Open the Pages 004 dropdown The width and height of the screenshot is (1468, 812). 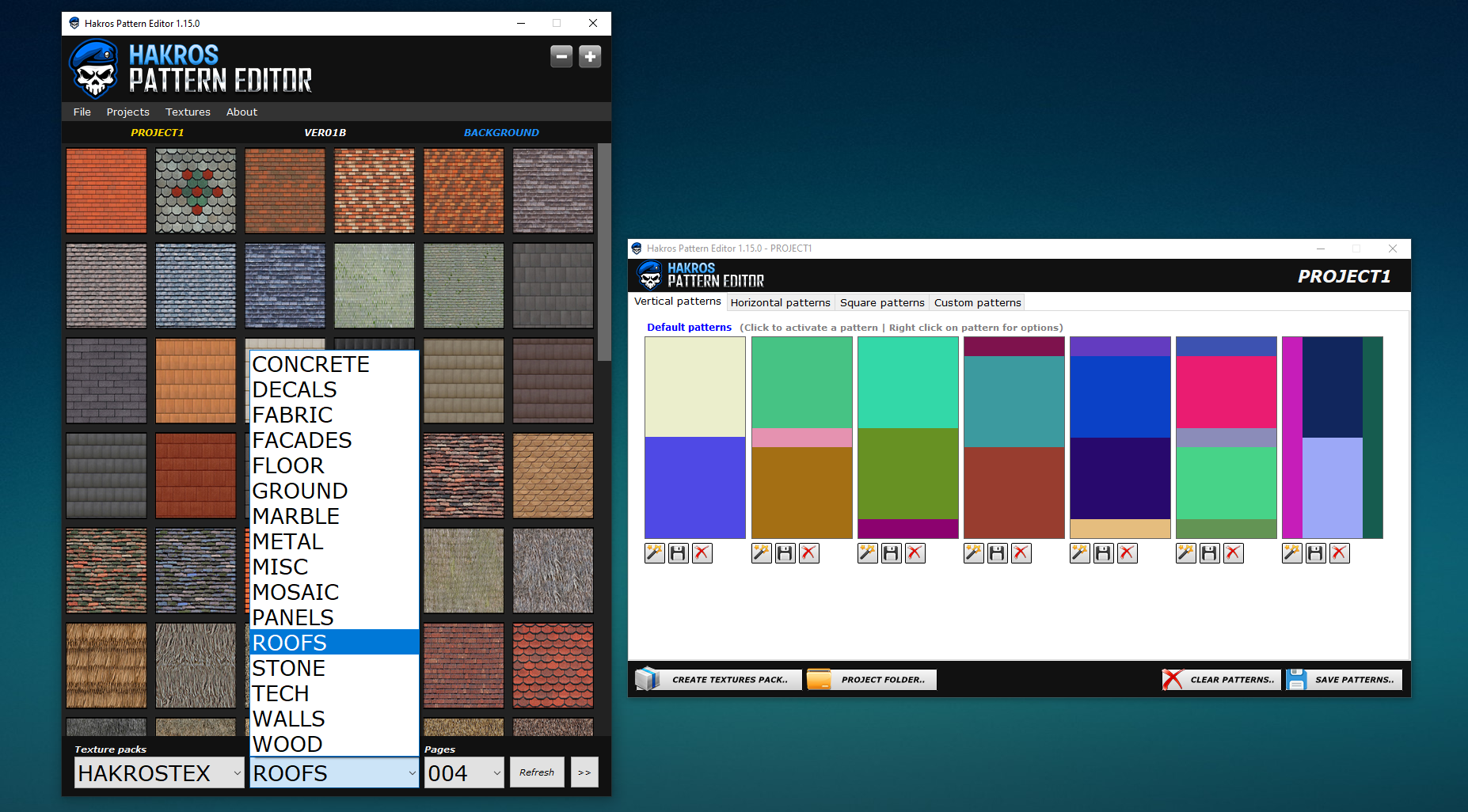click(x=464, y=772)
